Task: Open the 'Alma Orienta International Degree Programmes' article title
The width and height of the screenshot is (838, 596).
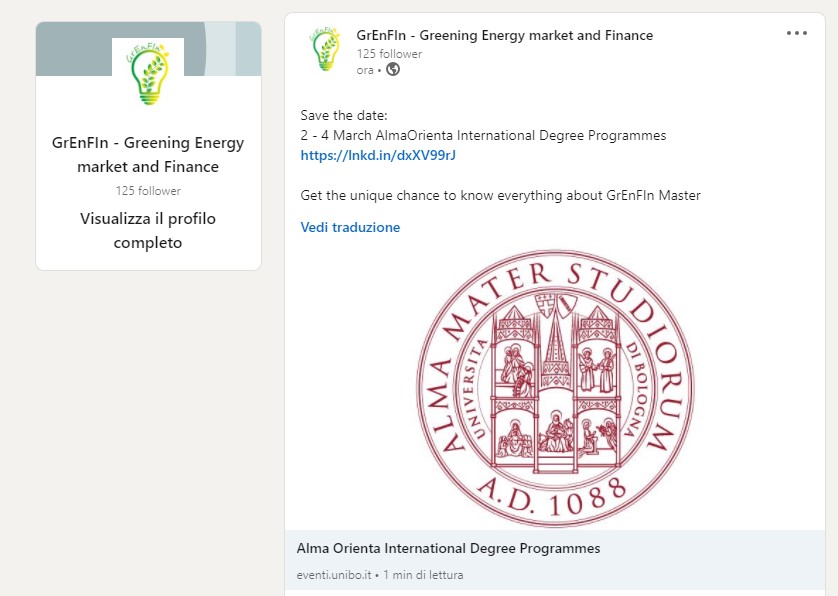Action: click(448, 548)
